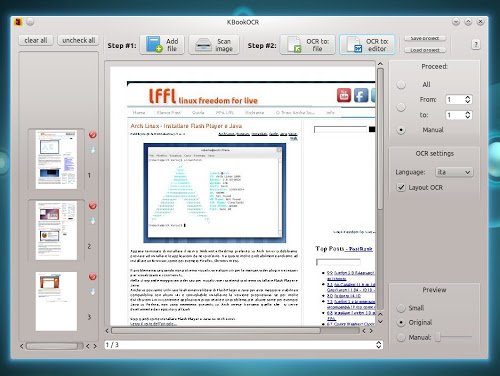The height and width of the screenshot is (376, 500).
Task: Click the clear all button
Action: point(36,40)
